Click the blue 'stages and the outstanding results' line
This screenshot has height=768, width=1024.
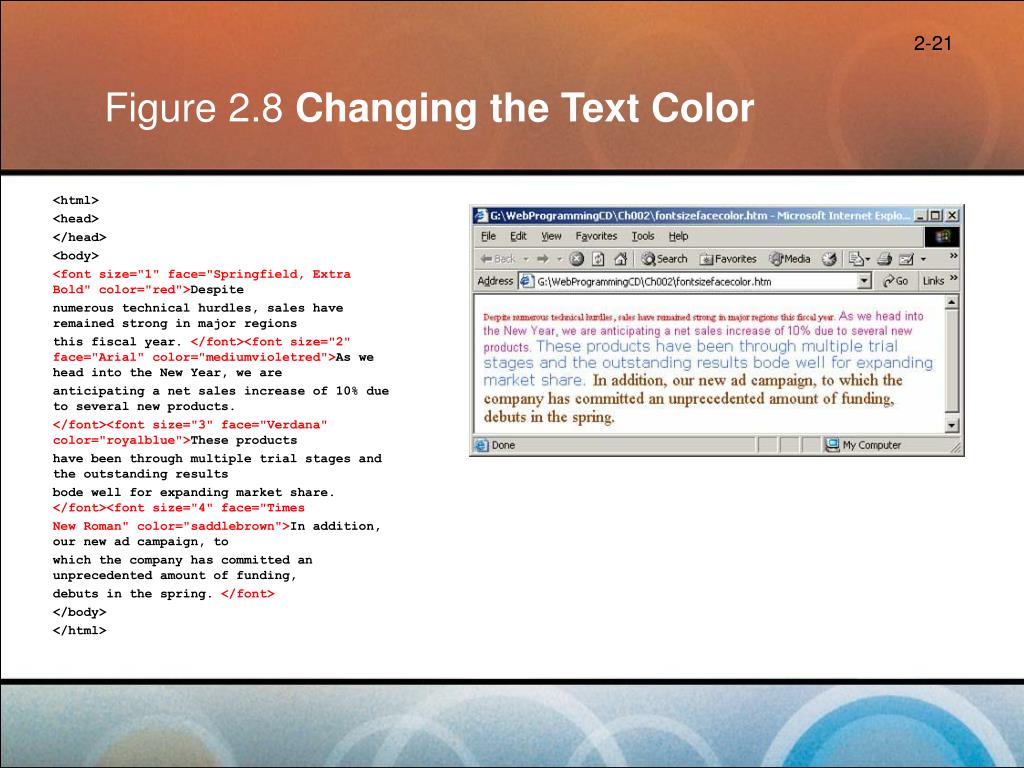tap(708, 363)
